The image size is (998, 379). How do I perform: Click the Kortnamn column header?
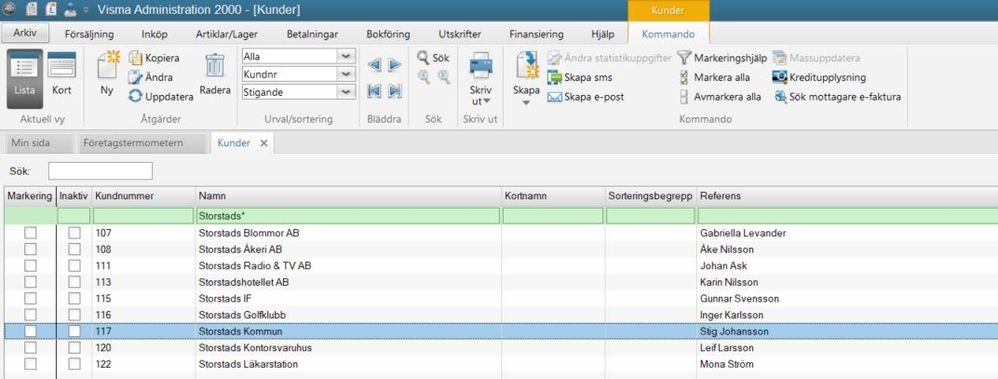pos(552,196)
